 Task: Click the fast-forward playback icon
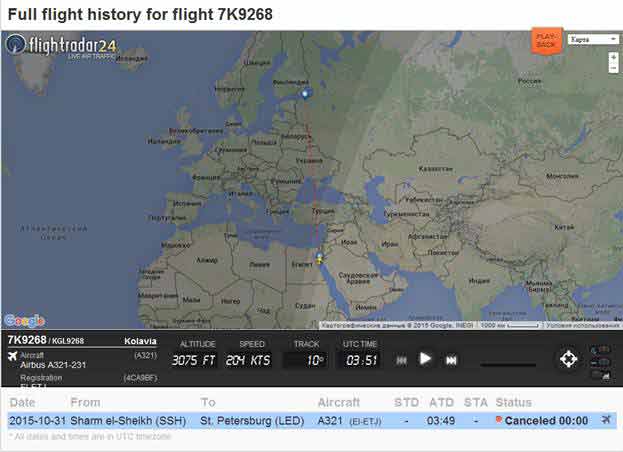(451, 359)
